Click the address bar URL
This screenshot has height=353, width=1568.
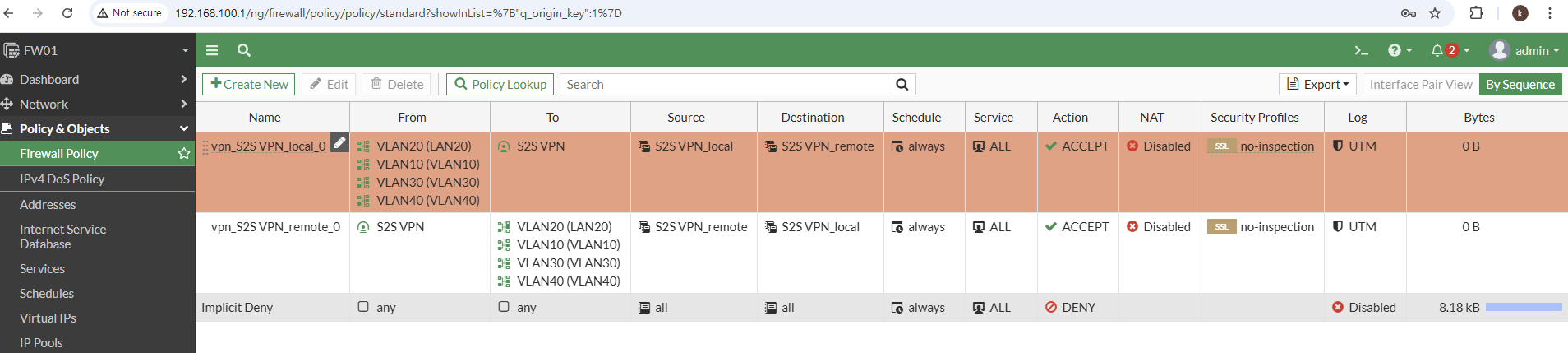tap(399, 13)
